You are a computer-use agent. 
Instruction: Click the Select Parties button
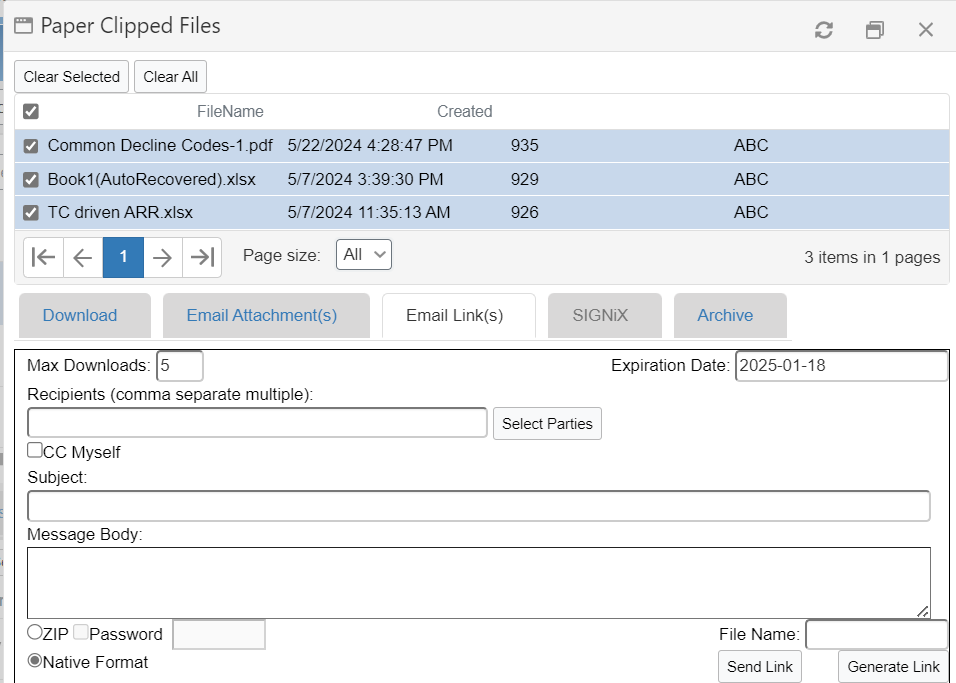click(547, 424)
